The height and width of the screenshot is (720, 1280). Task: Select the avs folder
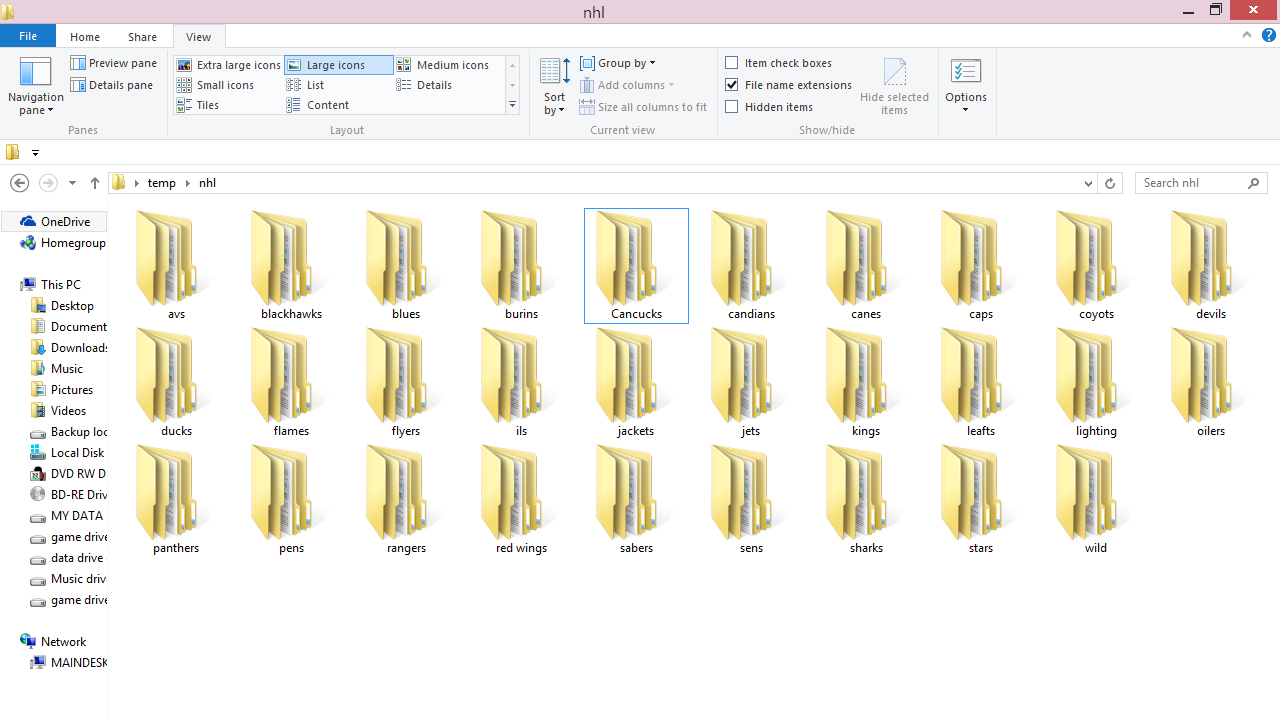177,265
